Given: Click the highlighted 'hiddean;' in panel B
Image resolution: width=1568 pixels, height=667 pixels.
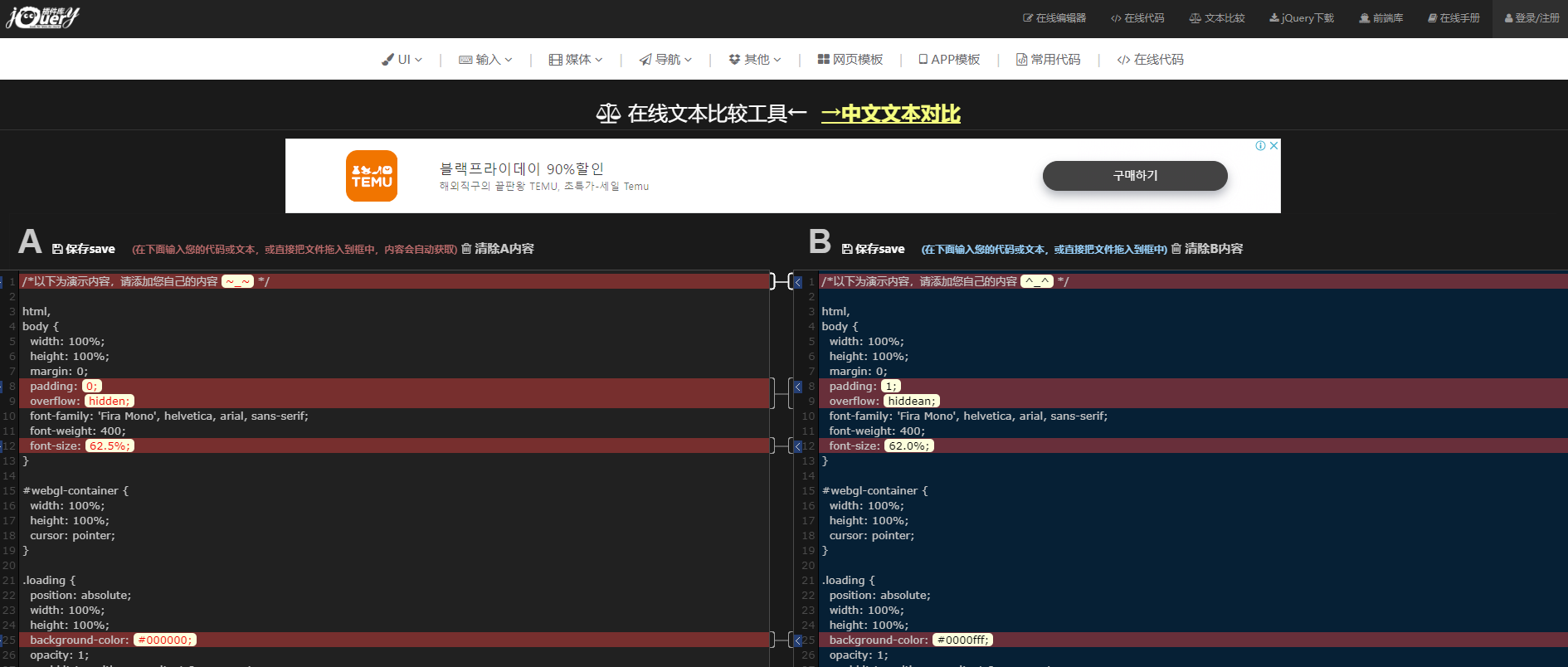Looking at the screenshot, I should click(x=911, y=402).
